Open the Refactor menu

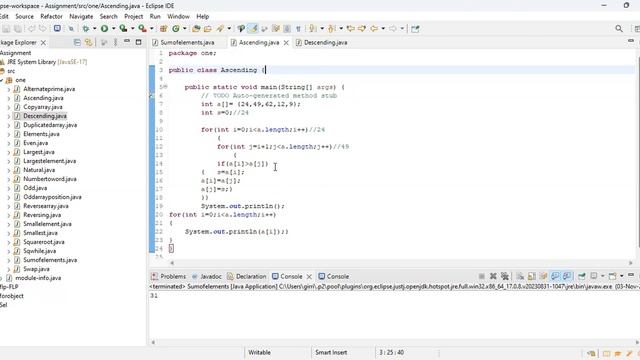tap(51, 16)
